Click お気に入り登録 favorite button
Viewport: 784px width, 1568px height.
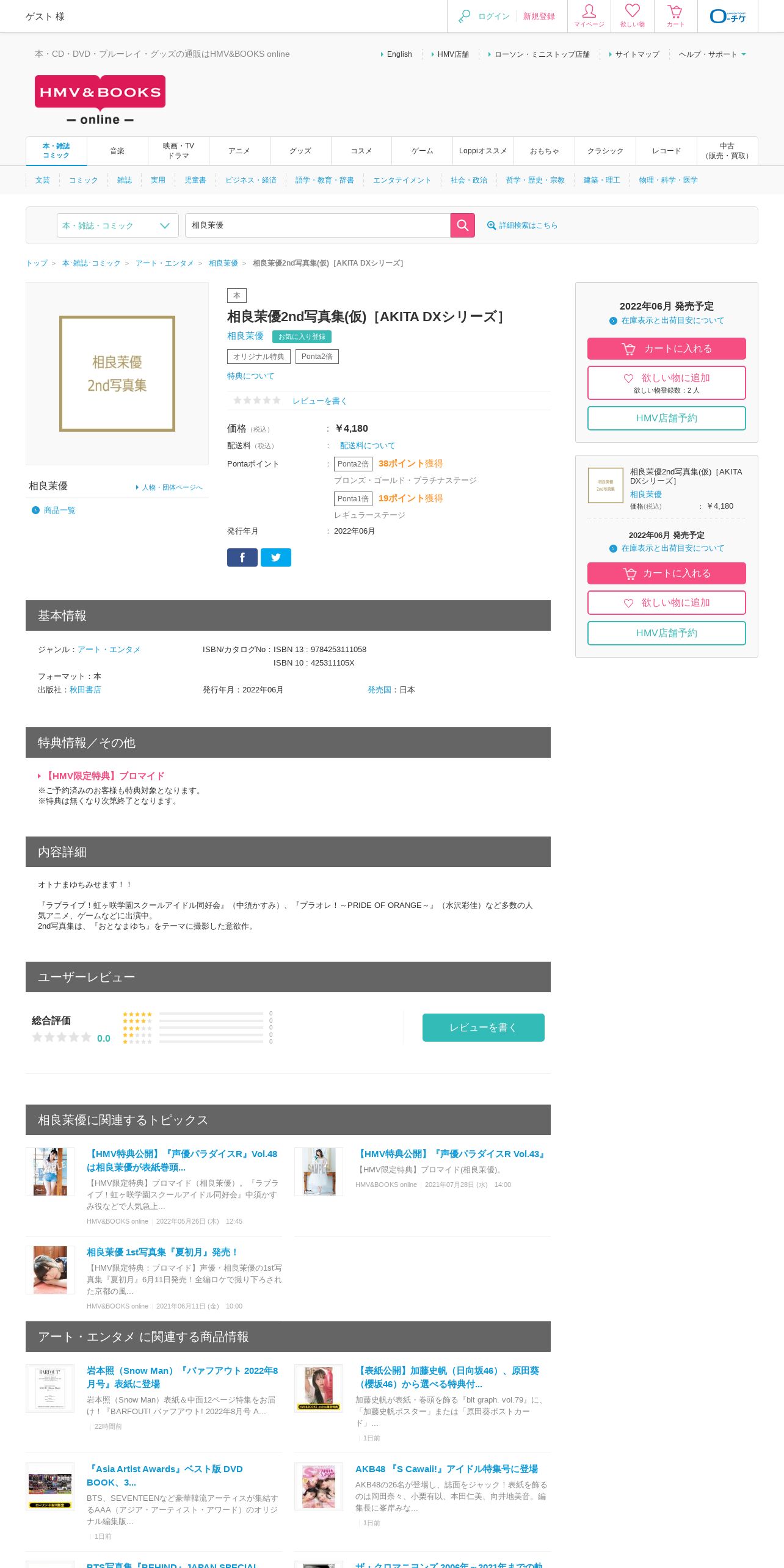tap(302, 336)
